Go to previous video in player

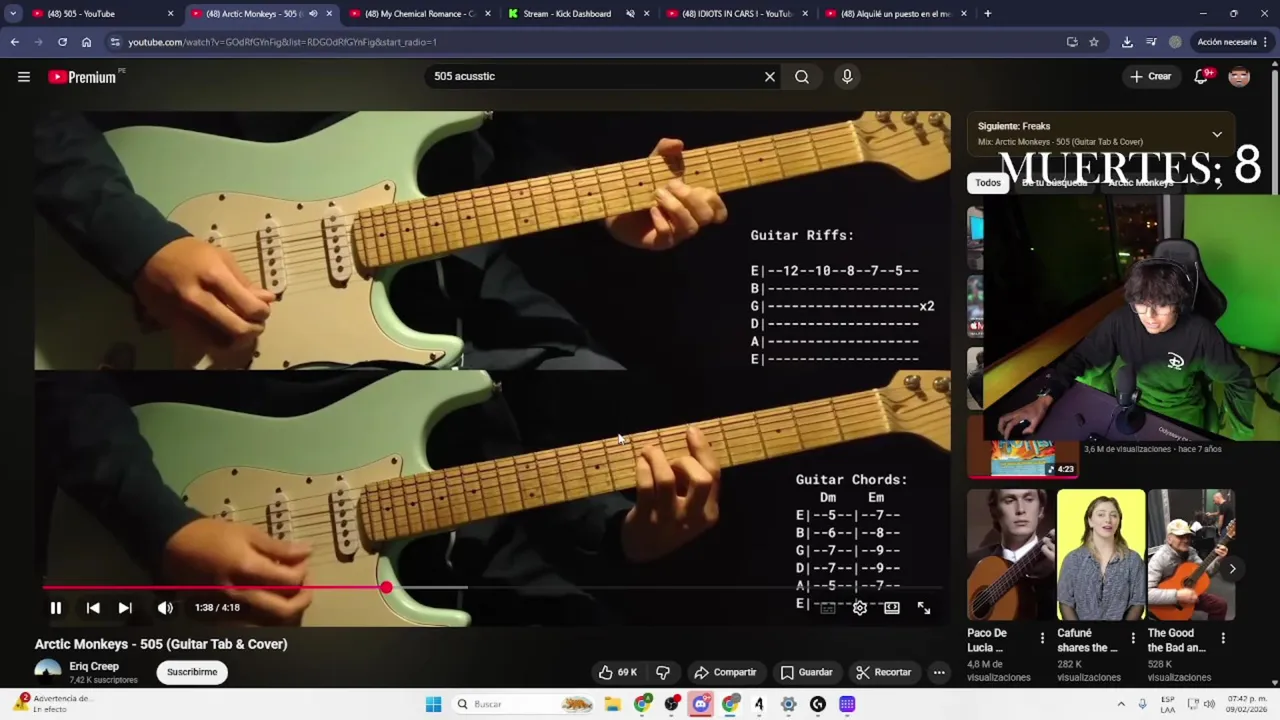click(x=93, y=607)
